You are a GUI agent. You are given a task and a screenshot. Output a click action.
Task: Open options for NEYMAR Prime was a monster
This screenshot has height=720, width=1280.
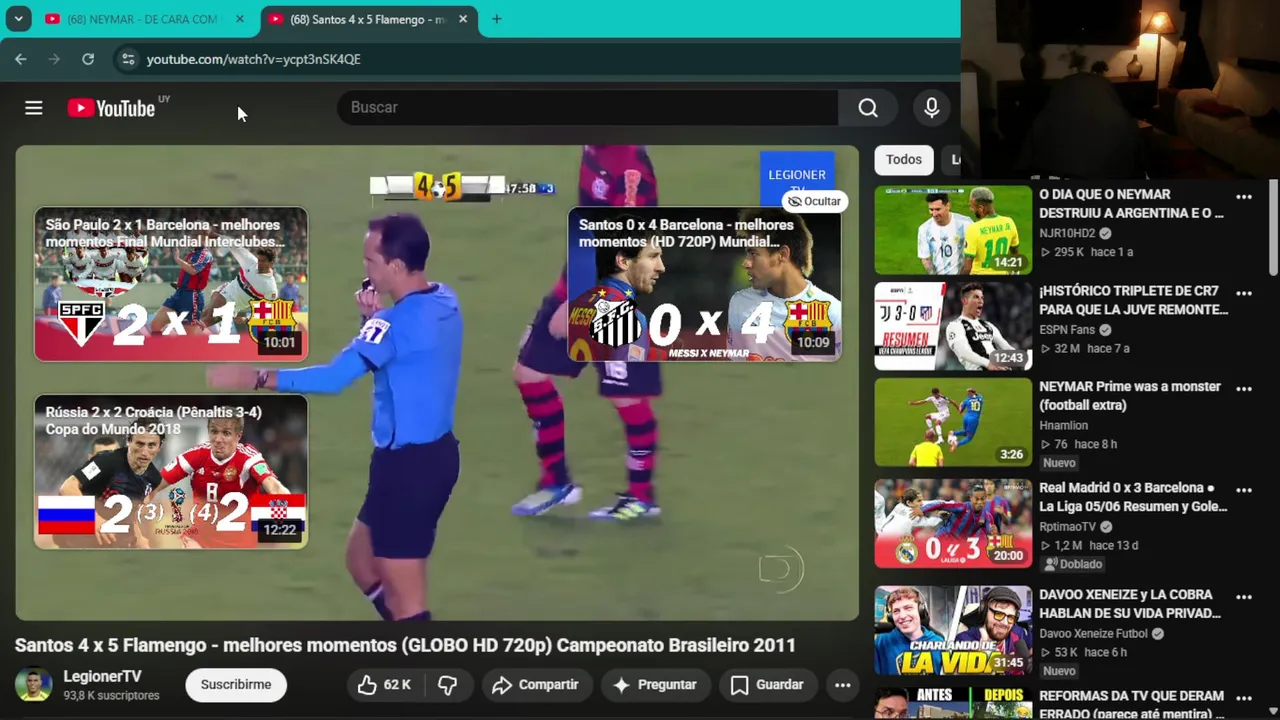coord(1244,389)
